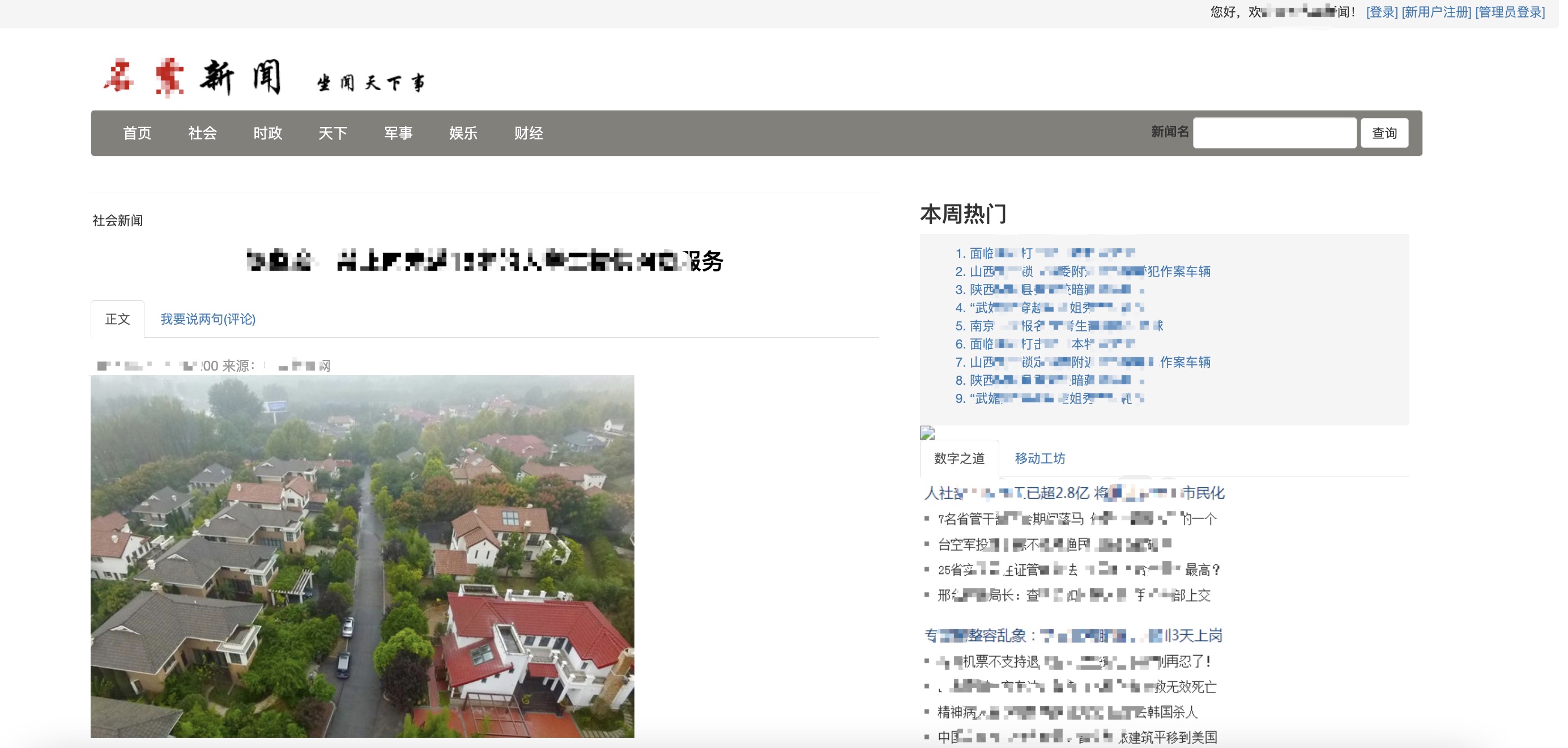This screenshot has width=1568, height=748.
Task: Open the 财经 news section
Action: point(529,133)
